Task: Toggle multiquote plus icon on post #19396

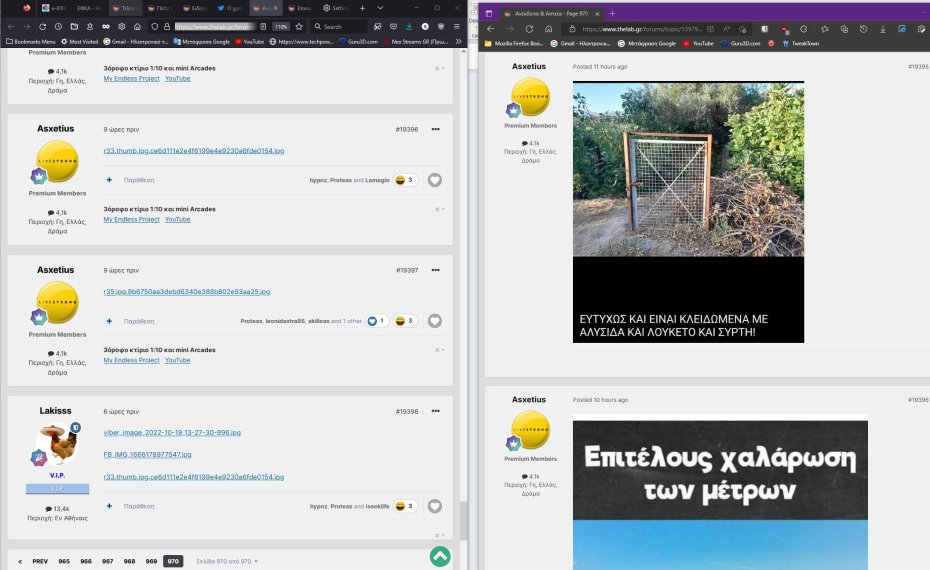Action: coord(110,180)
